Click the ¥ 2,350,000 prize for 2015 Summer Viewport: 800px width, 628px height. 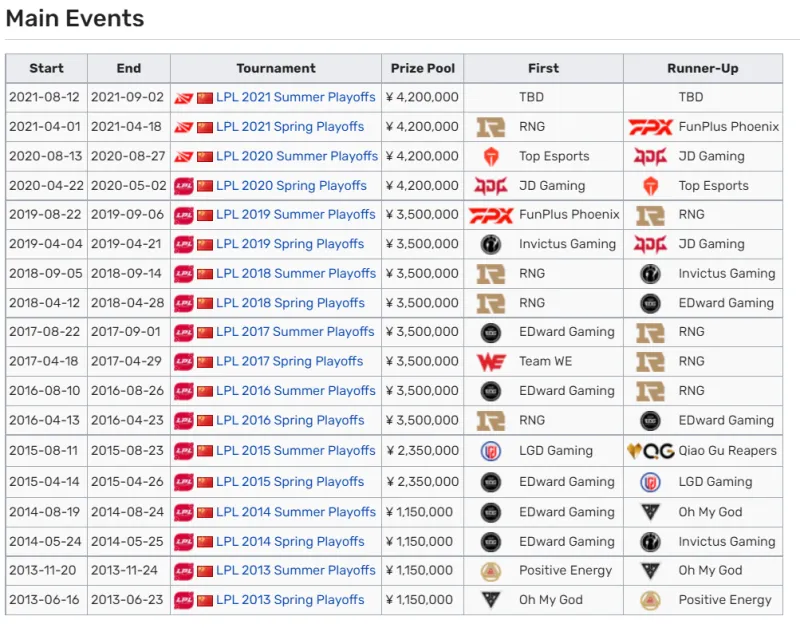422,451
